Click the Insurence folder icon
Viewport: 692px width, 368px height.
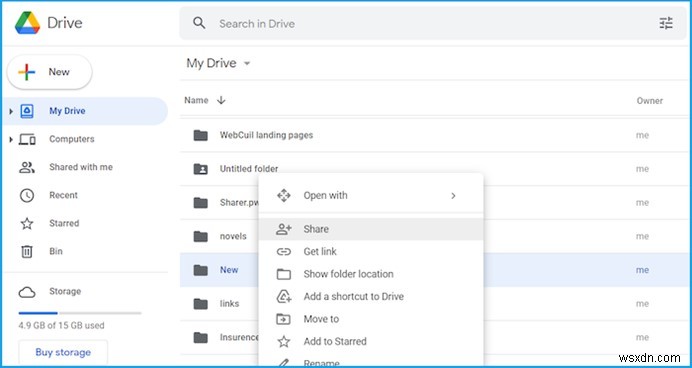[200, 338]
